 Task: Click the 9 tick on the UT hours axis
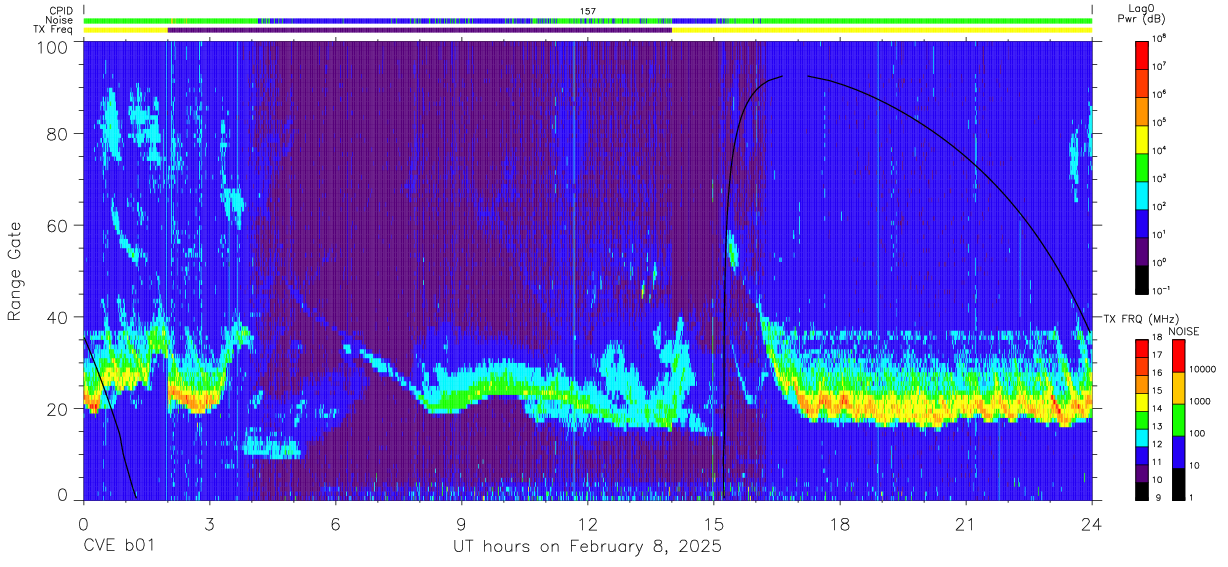tap(462, 523)
